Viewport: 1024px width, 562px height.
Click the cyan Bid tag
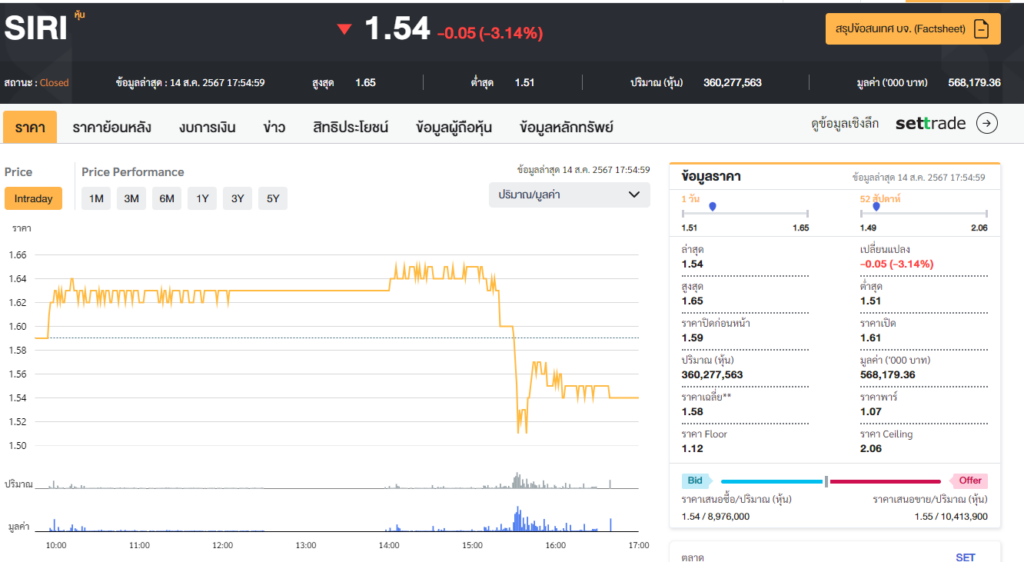tap(696, 480)
